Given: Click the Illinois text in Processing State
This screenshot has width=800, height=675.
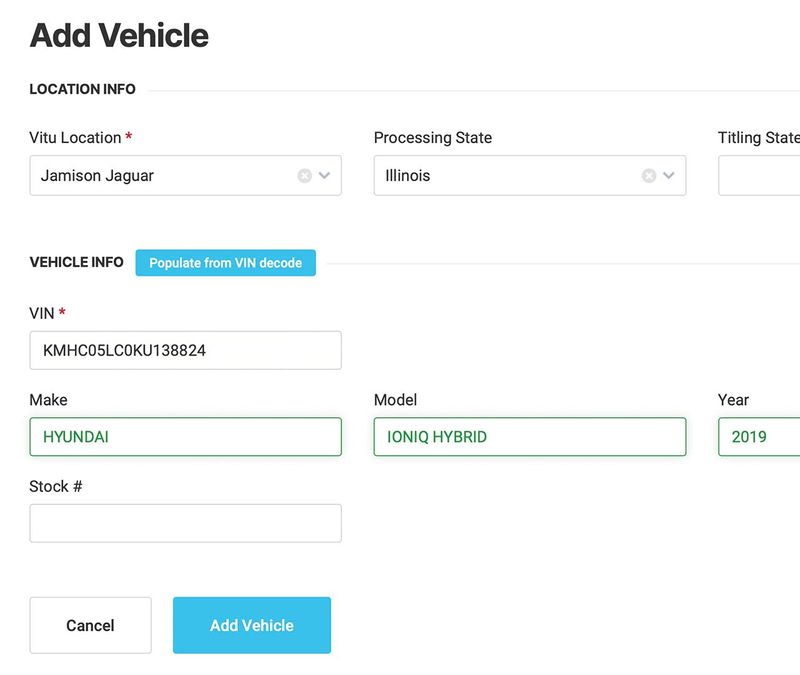Looking at the screenshot, I should [x=408, y=176].
